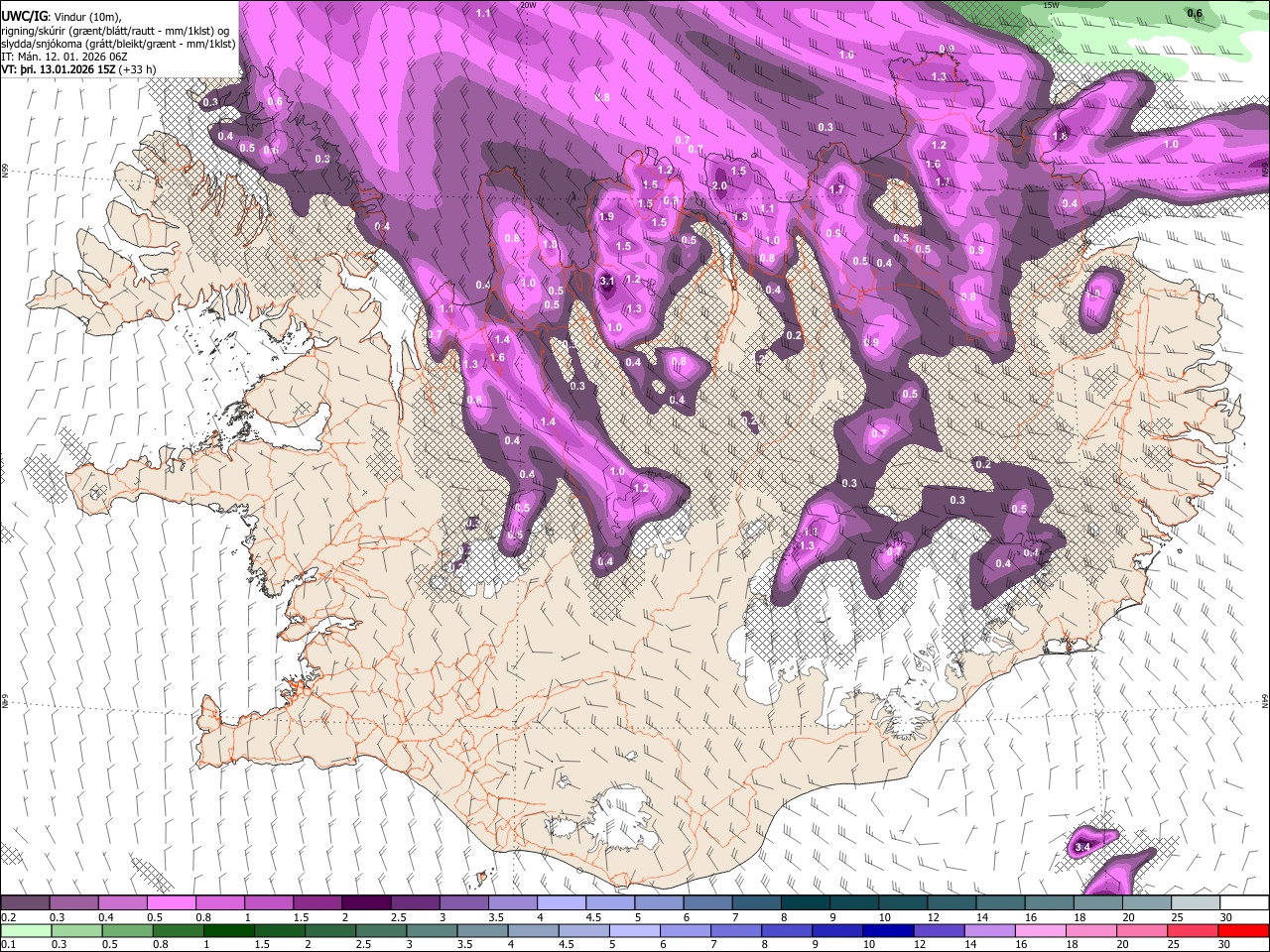Click the white 30 swatch in the upper legend row
The image size is (1270, 952).
[x=1244, y=902]
